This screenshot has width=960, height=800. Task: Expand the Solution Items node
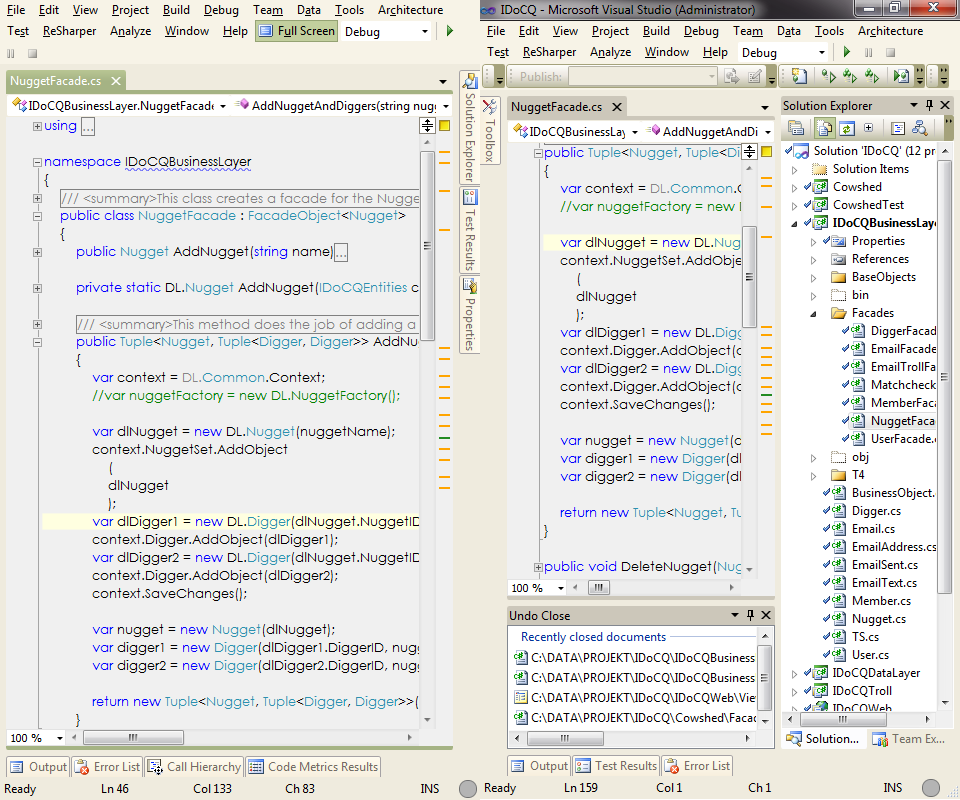[x=795, y=170]
